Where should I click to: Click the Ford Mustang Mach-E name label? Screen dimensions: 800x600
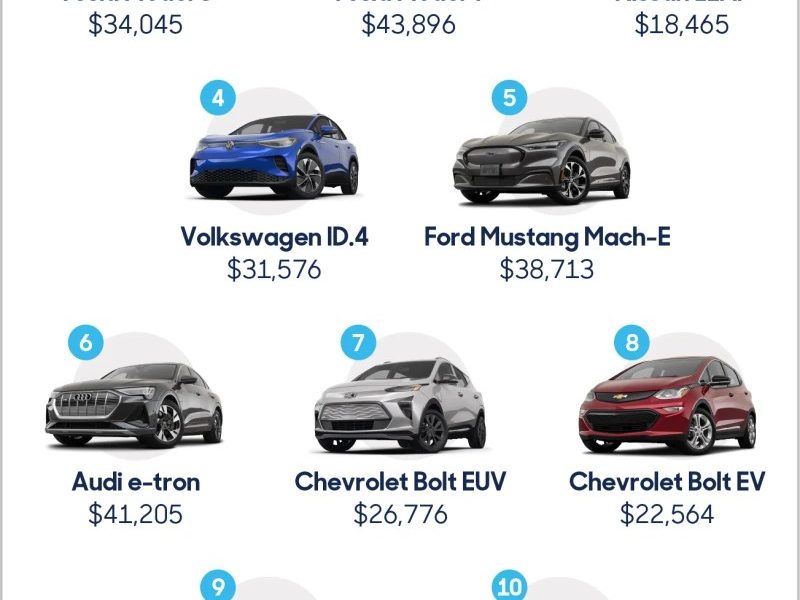[547, 237]
